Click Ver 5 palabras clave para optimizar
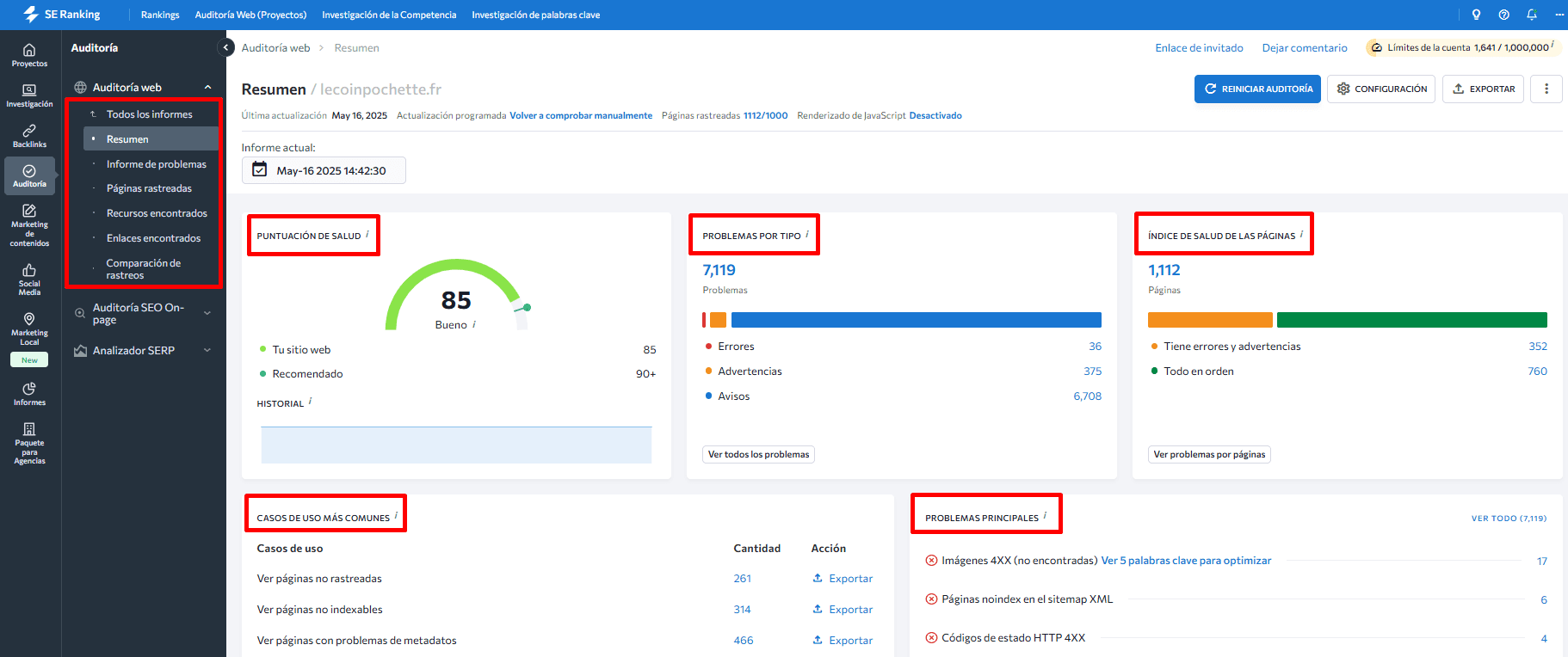Image resolution: width=1568 pixels, height=657 pixels. coord(1186,561)
